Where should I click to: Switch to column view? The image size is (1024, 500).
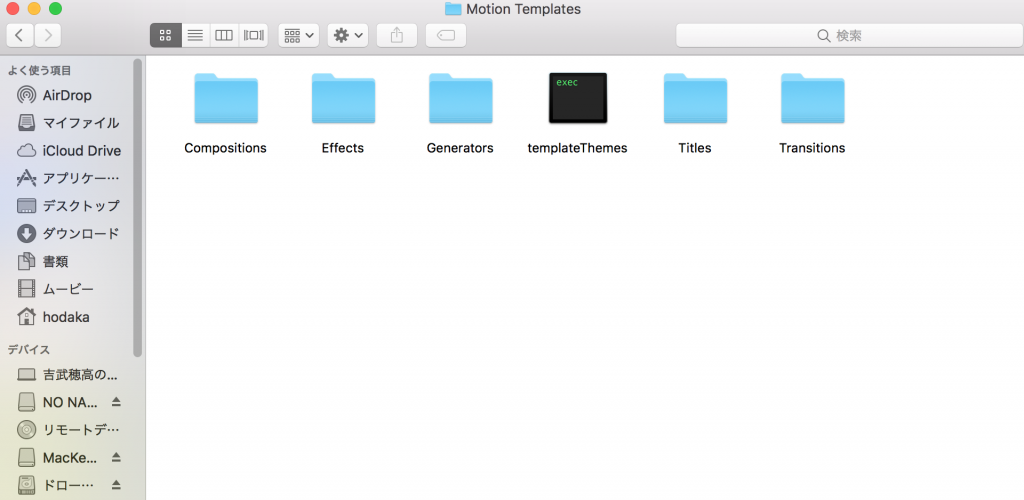224,35
